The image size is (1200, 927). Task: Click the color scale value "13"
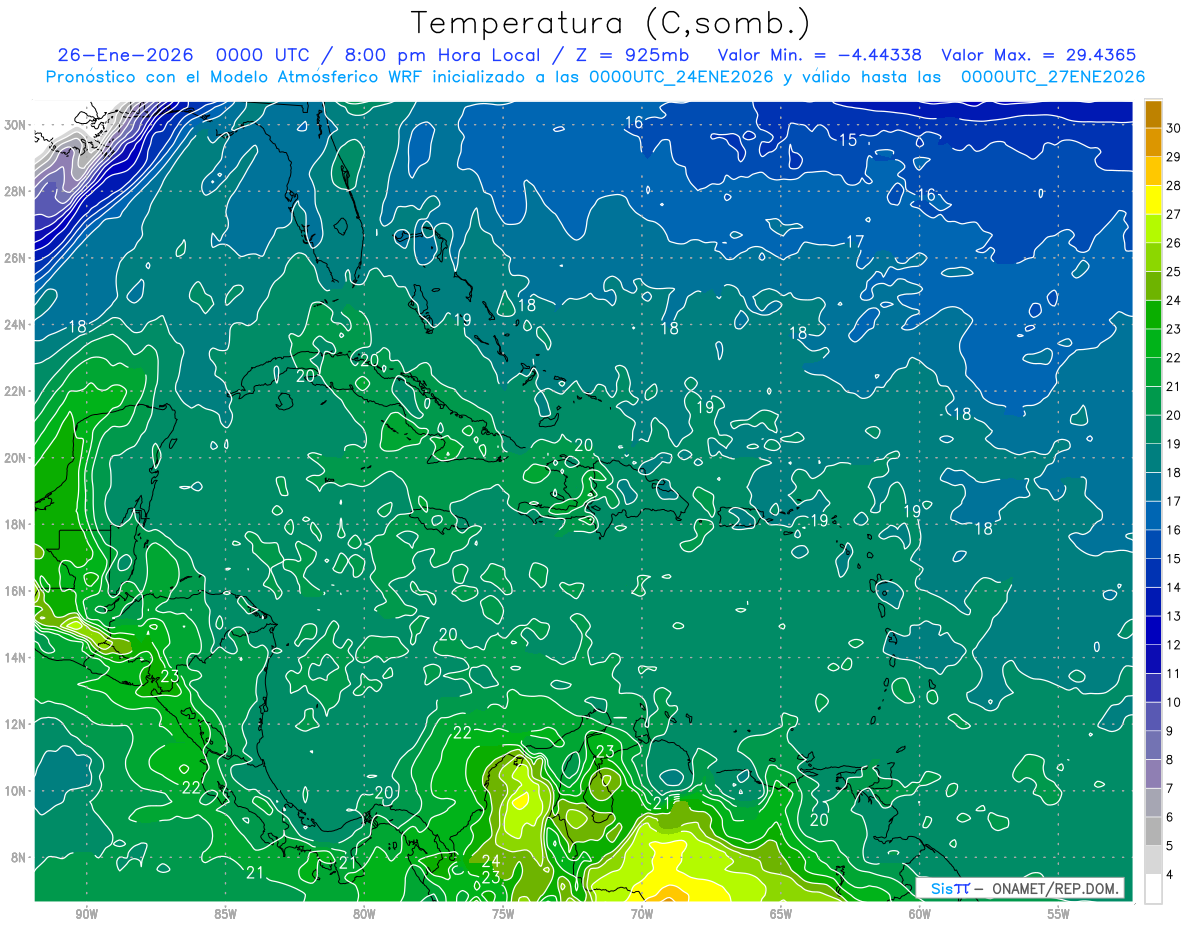(x=1174, y=616)
